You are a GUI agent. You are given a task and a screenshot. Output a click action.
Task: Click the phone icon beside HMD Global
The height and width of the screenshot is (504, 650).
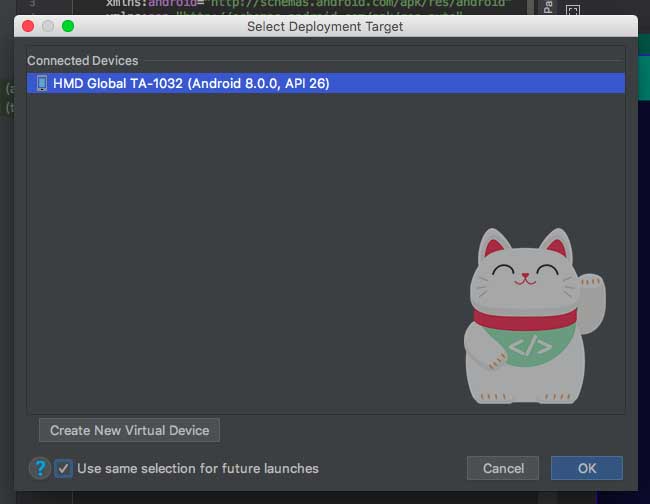click(x=41, y=83)
